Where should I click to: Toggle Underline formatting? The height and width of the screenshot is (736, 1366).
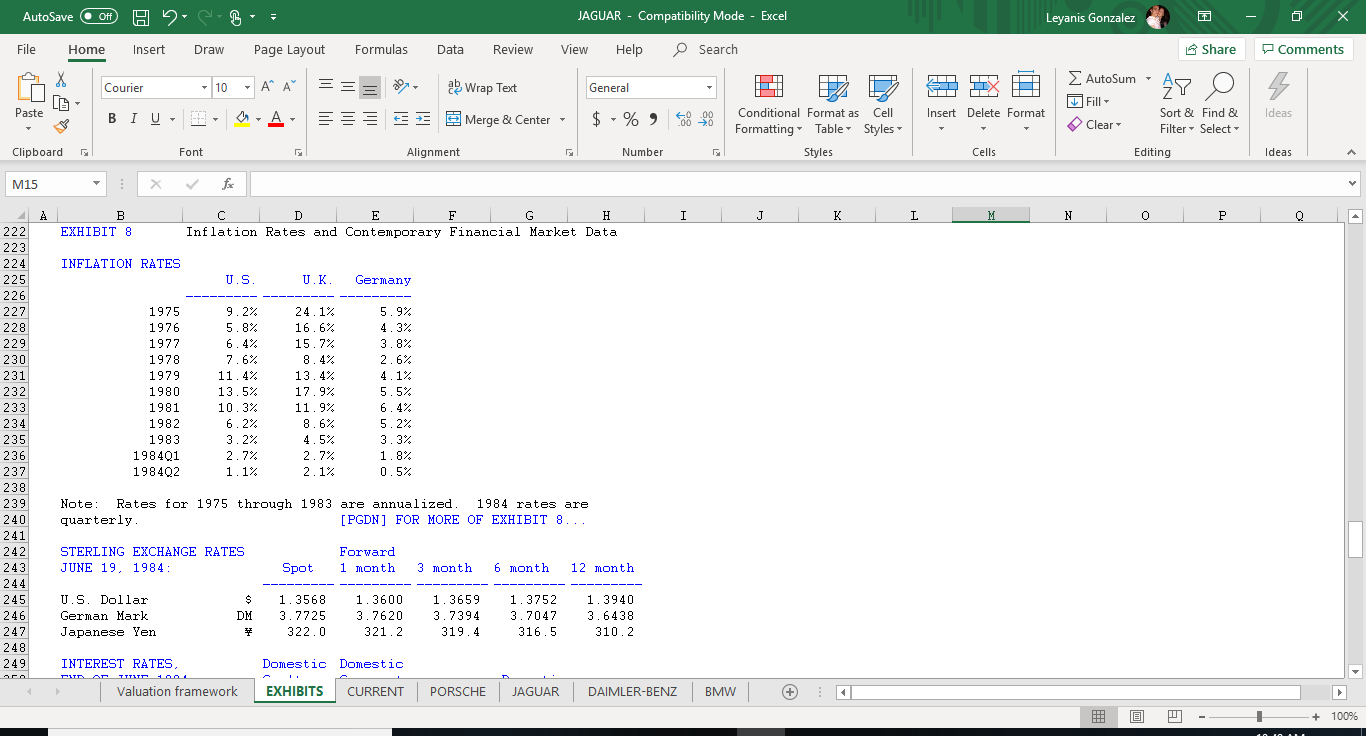tap(156, 119)
